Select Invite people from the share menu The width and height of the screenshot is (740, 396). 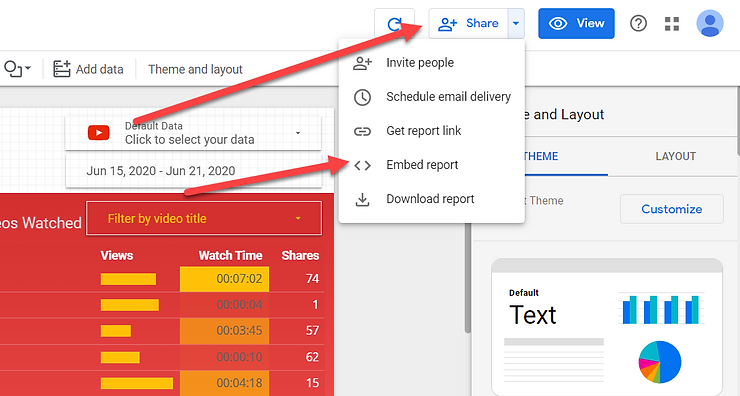pos(431,63)
